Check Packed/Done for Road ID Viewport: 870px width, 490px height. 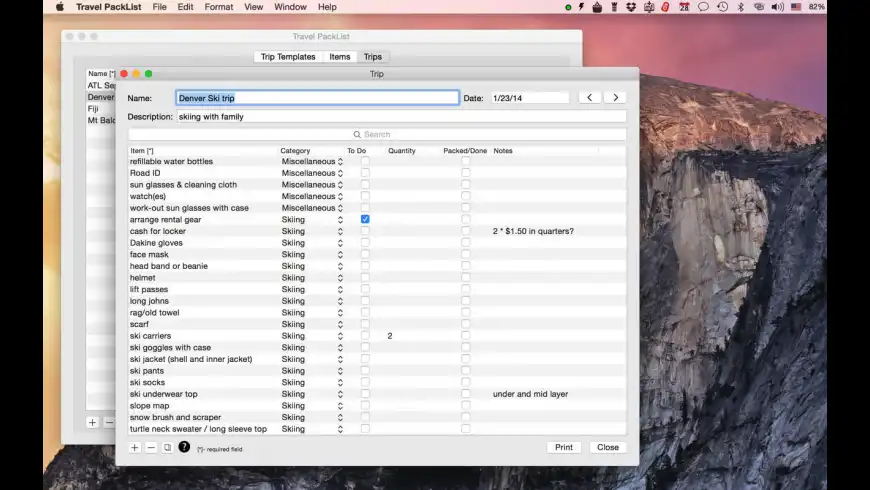pos(466,173)
